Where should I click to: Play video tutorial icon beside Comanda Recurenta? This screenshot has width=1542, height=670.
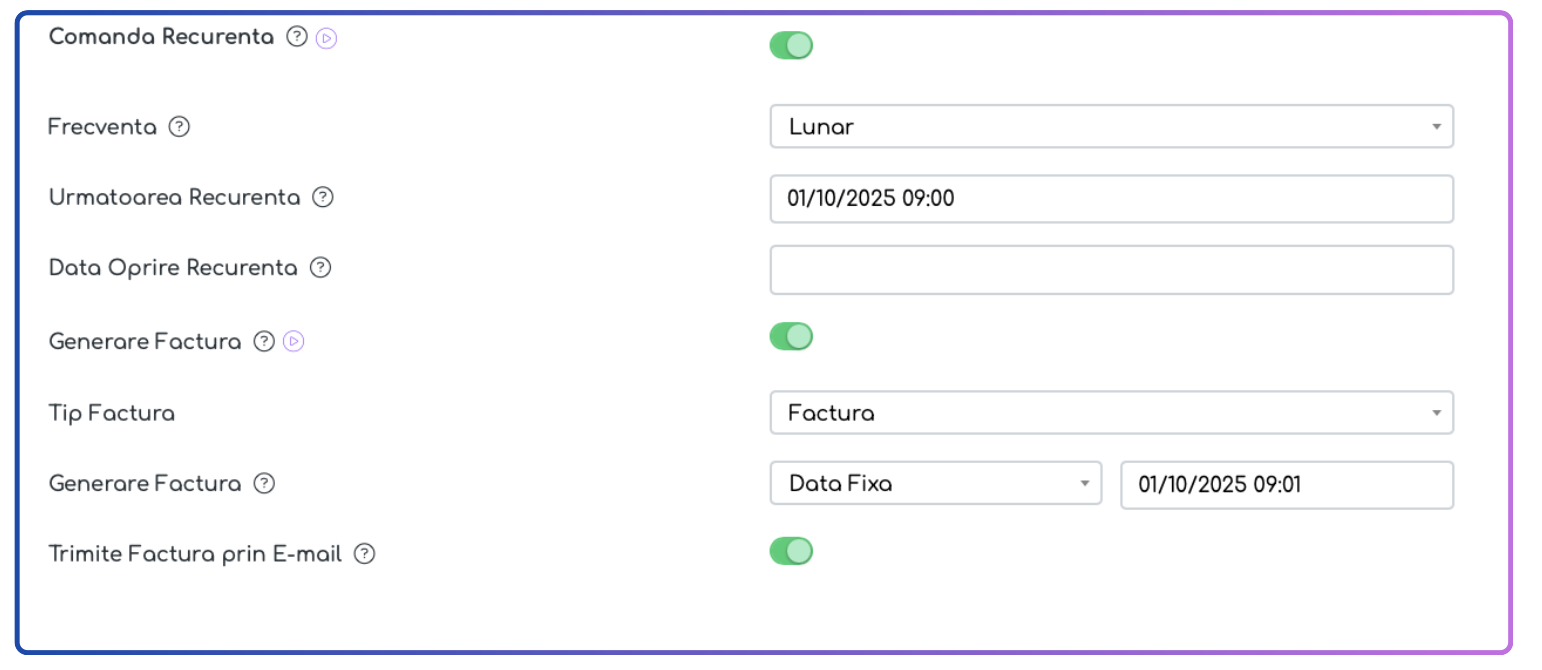[326, 38]
